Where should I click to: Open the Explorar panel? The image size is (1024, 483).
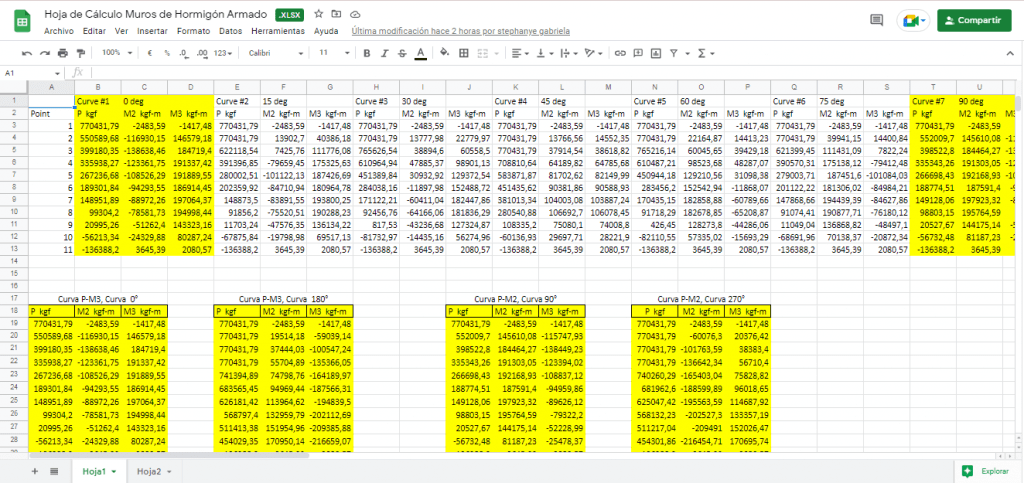click(x=985, y=471)
